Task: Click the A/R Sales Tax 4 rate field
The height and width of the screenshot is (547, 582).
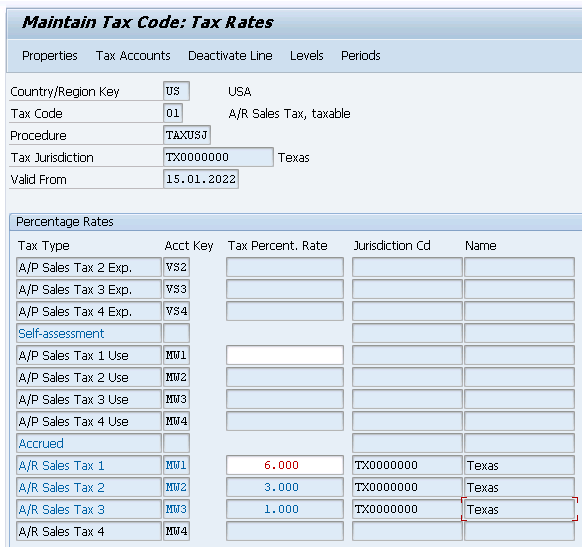Action: tap(285, 531)
